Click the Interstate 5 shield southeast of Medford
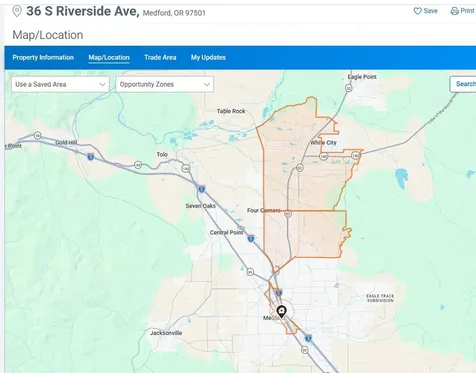The height and width of the screenshot is (373, 476). pyautogui.click(x=308, y=338)
